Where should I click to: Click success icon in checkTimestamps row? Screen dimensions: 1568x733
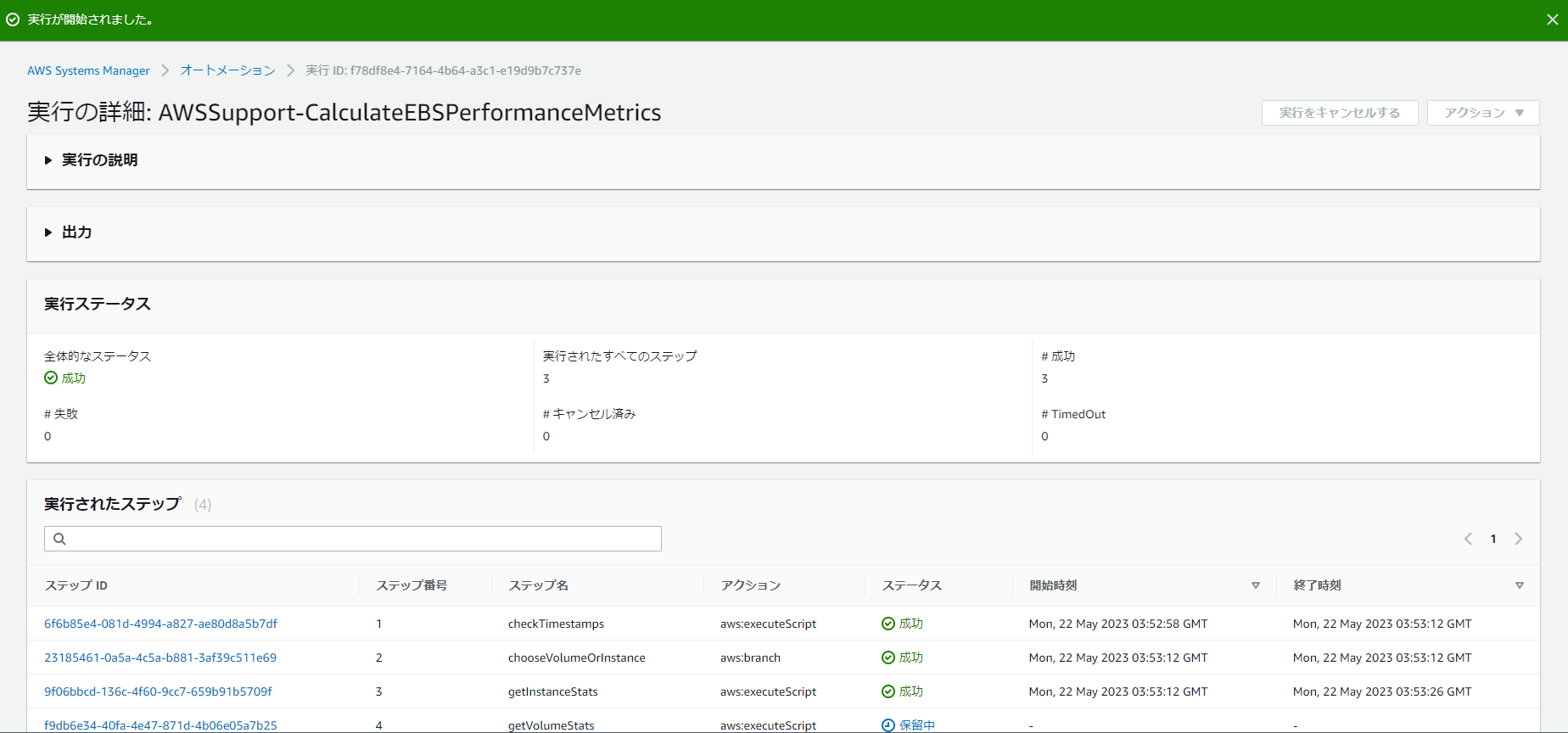click(888, 624)
